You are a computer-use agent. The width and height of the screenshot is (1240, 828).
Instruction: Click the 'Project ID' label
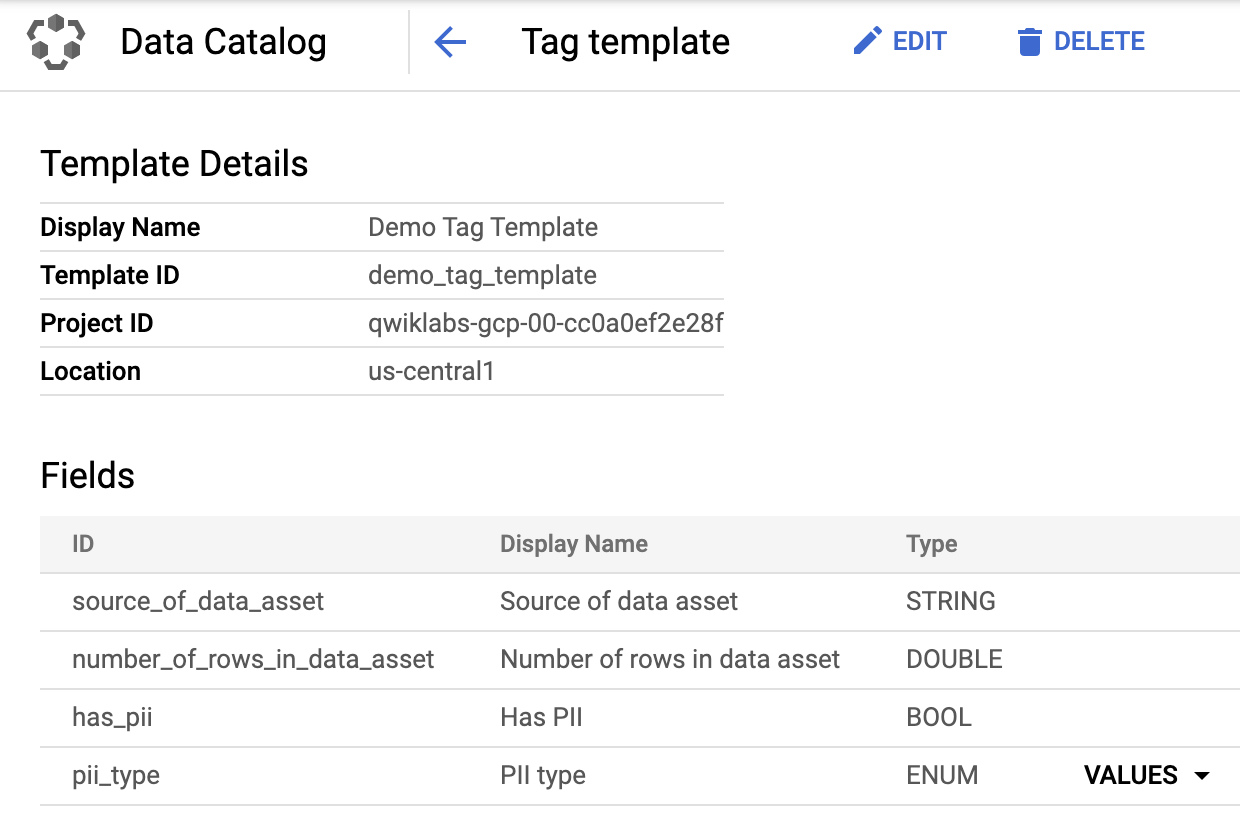[97, 323]
